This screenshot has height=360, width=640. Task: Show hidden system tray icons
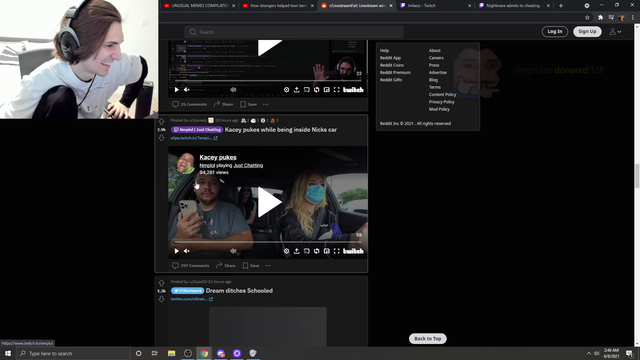pyautogui.click(x=589, y=353)
